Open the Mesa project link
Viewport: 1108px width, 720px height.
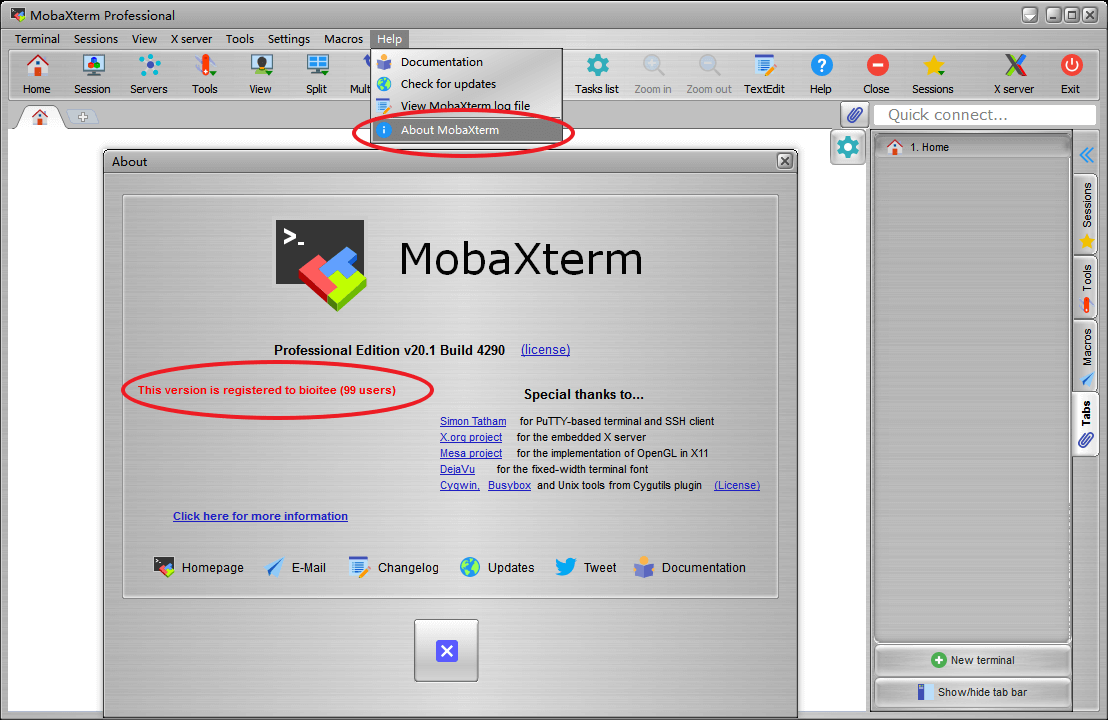(471, 454)
